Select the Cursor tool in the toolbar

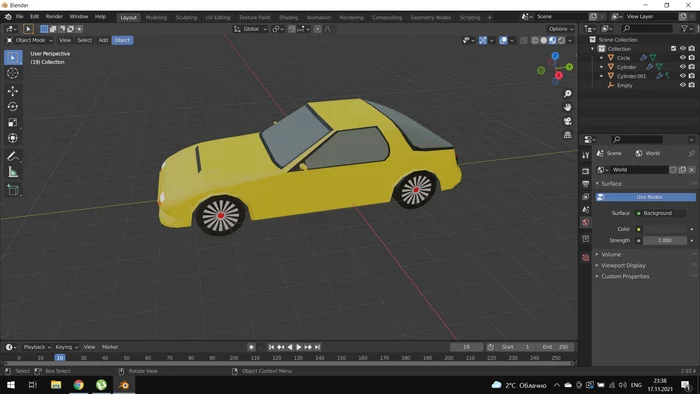point(12,73)
